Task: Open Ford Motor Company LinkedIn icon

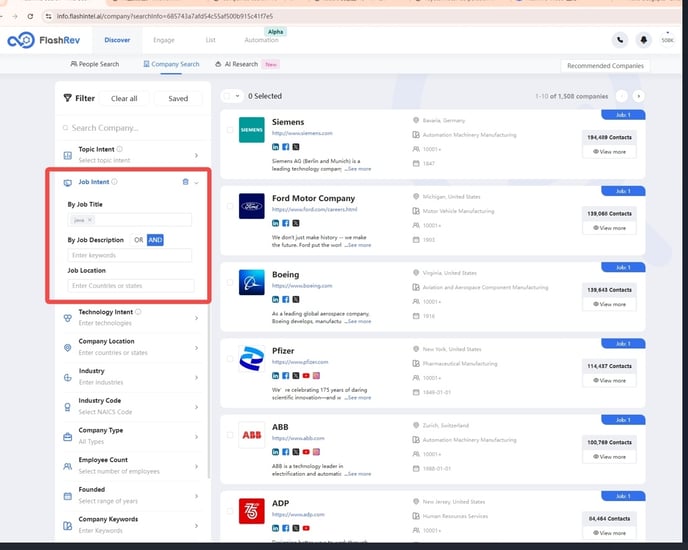Action: pos(276,223)
